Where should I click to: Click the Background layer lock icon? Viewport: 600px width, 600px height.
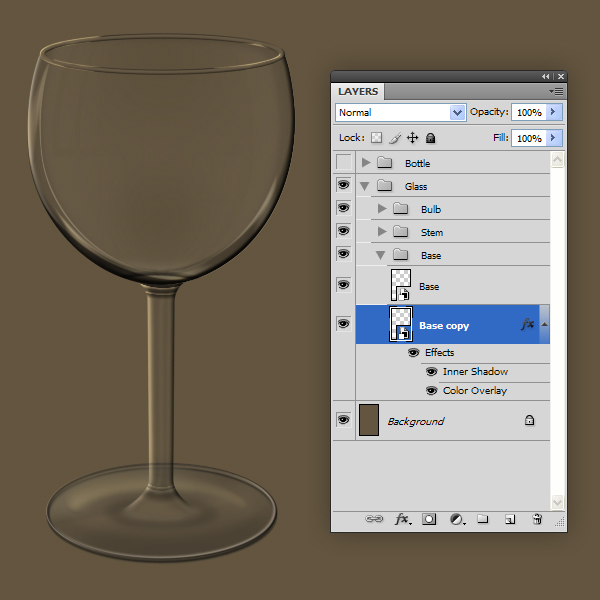pos(529,420)
